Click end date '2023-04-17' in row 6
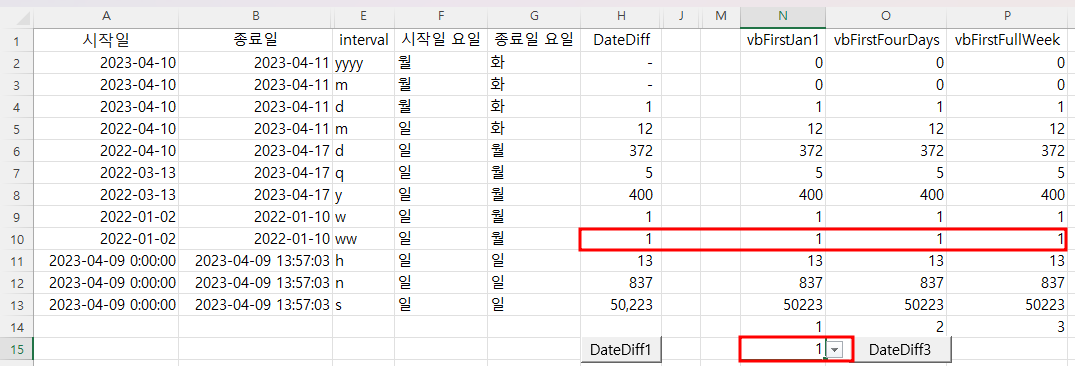Image resolution: width=1075 pixels, height=366 pixels. [x=256, y=151]
